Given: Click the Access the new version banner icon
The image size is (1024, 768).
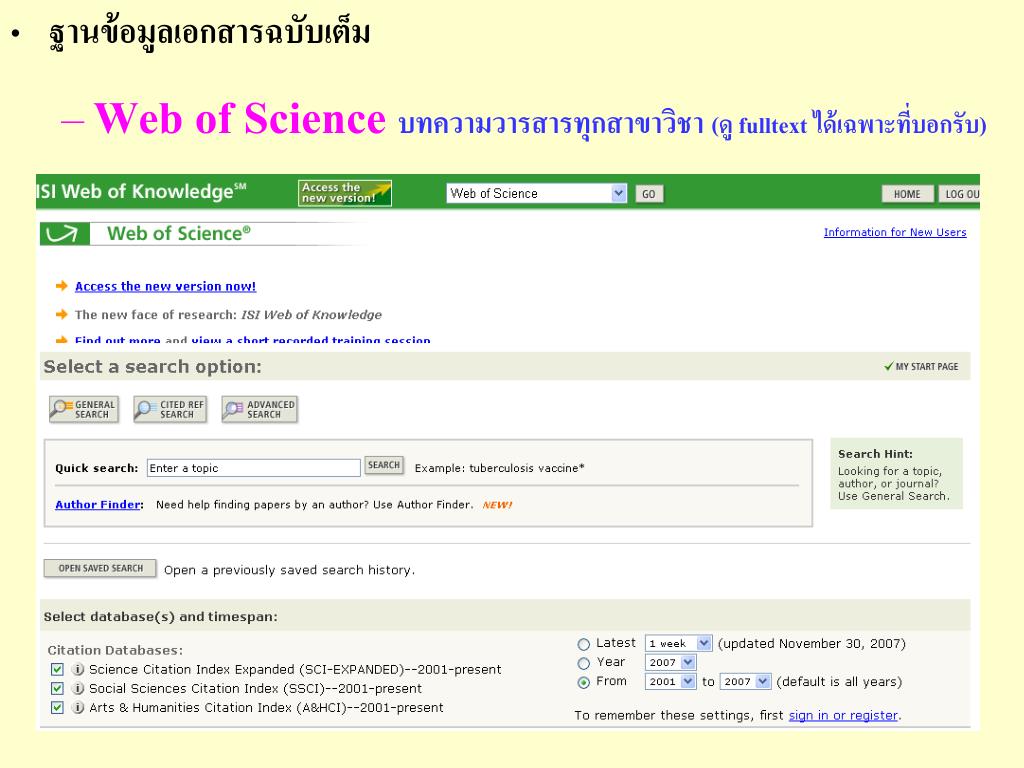Looking at the screenshot, I should [345, 193].
